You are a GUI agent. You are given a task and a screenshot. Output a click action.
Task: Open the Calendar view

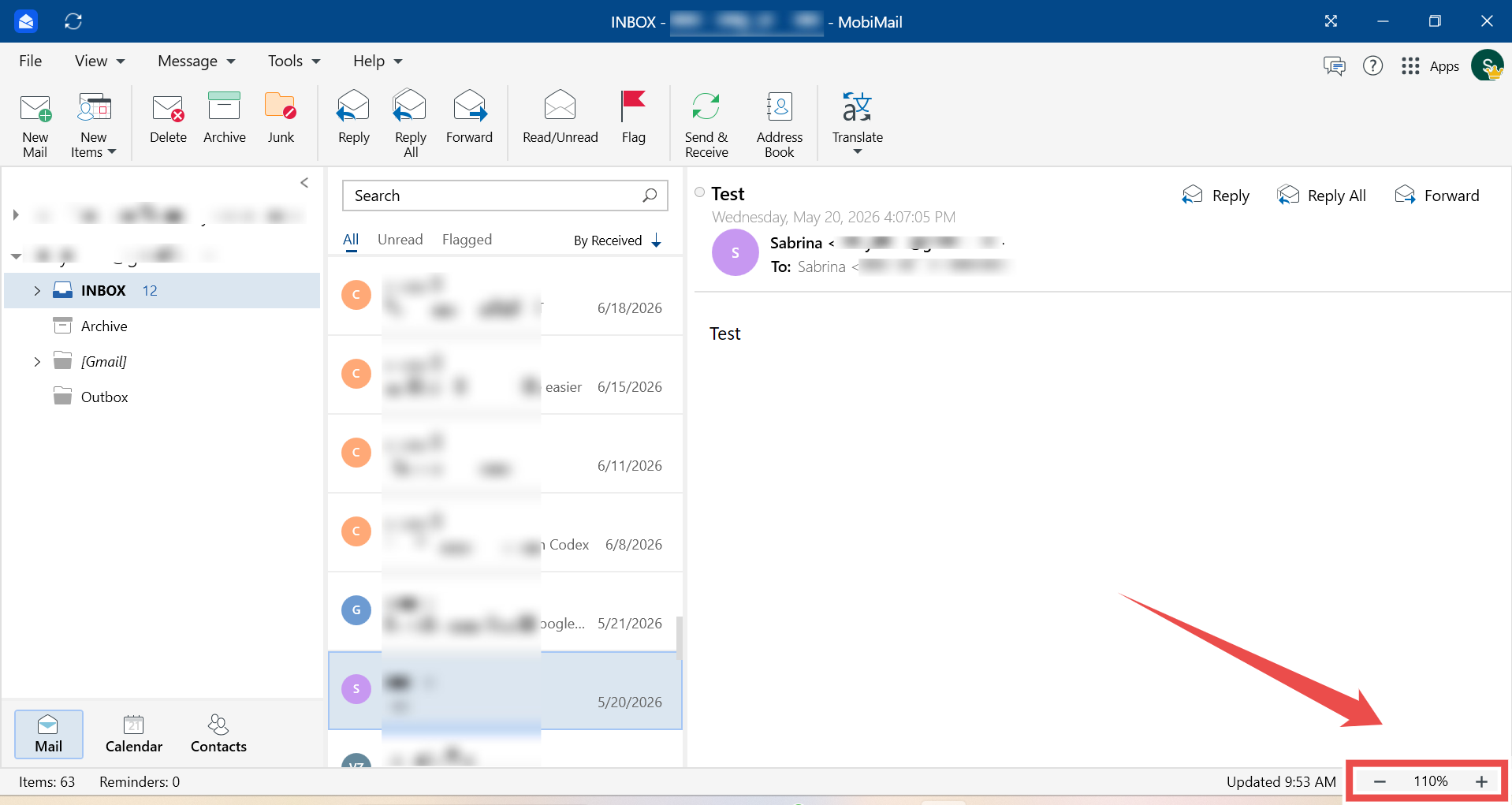coord(134,734)
